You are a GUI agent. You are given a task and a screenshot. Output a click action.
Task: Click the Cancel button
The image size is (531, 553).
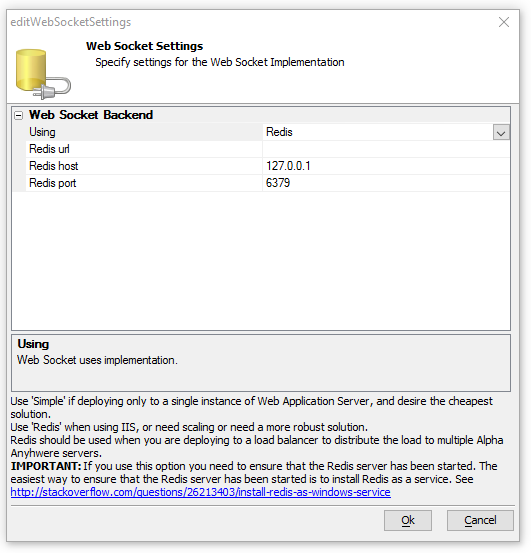(480, 520)
